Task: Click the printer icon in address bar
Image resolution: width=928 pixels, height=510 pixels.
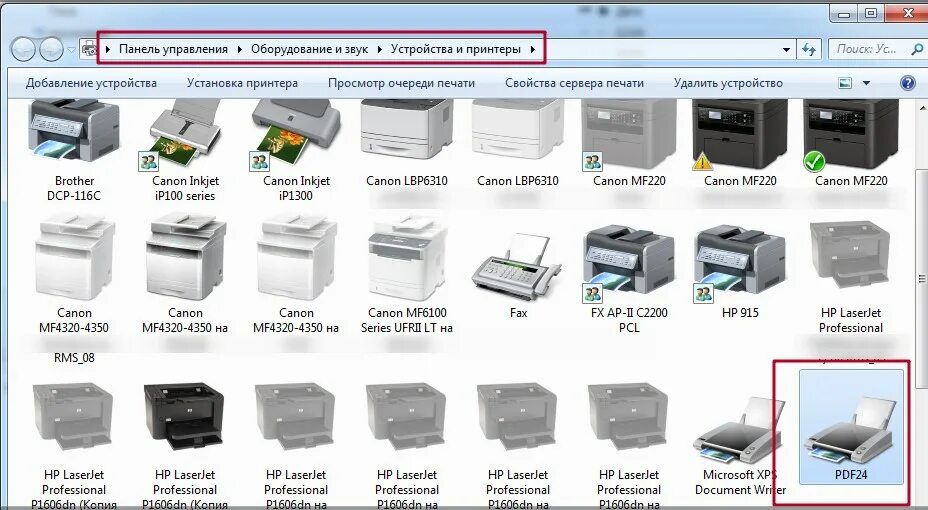Action: [90, 49]
